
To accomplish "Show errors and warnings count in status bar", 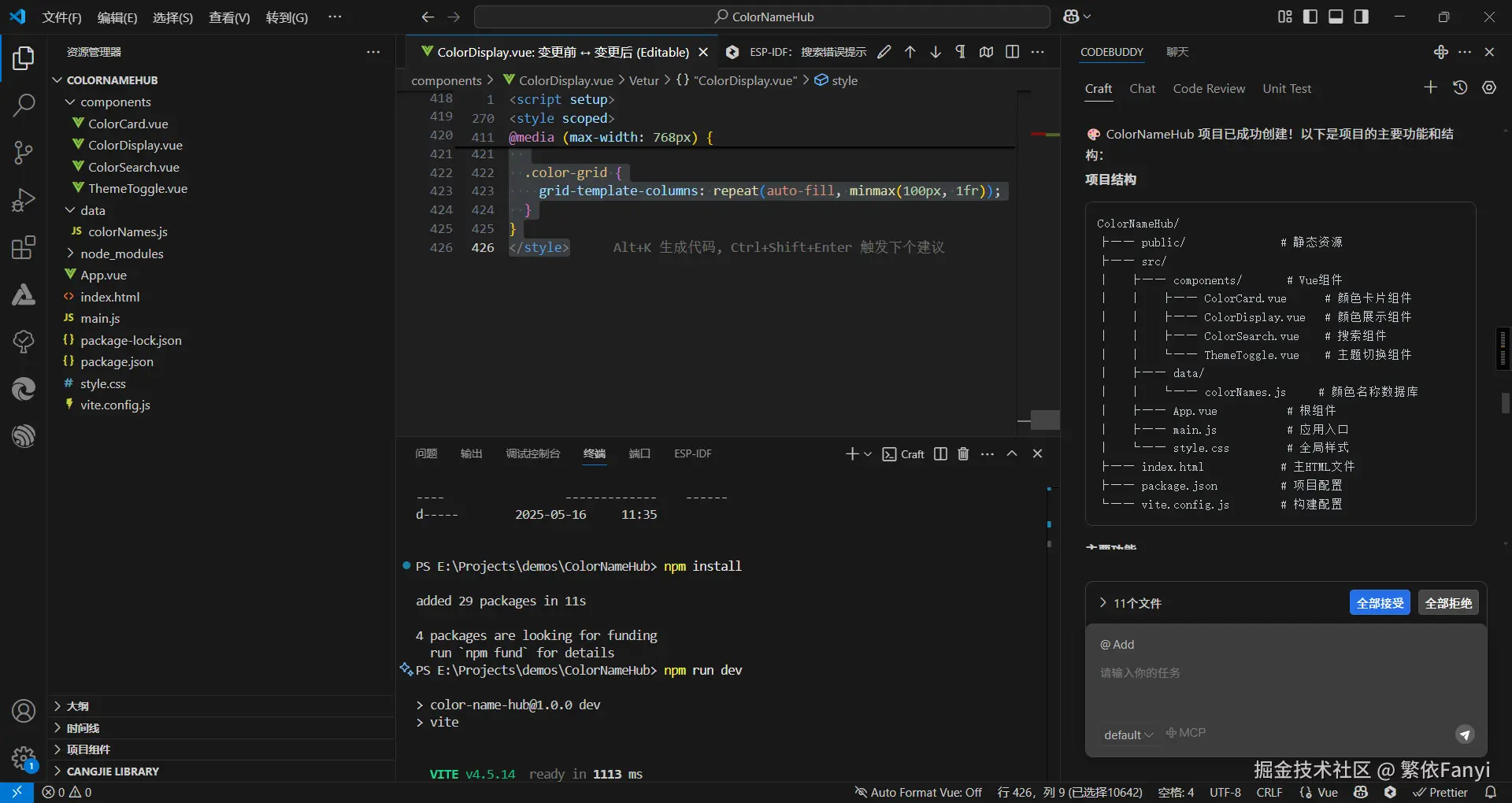I will 67,793.
